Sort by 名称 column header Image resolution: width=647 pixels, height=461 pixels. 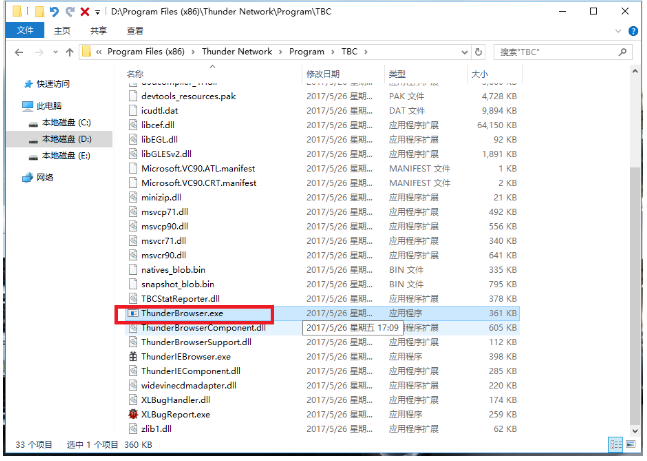(x=135, y=74)
